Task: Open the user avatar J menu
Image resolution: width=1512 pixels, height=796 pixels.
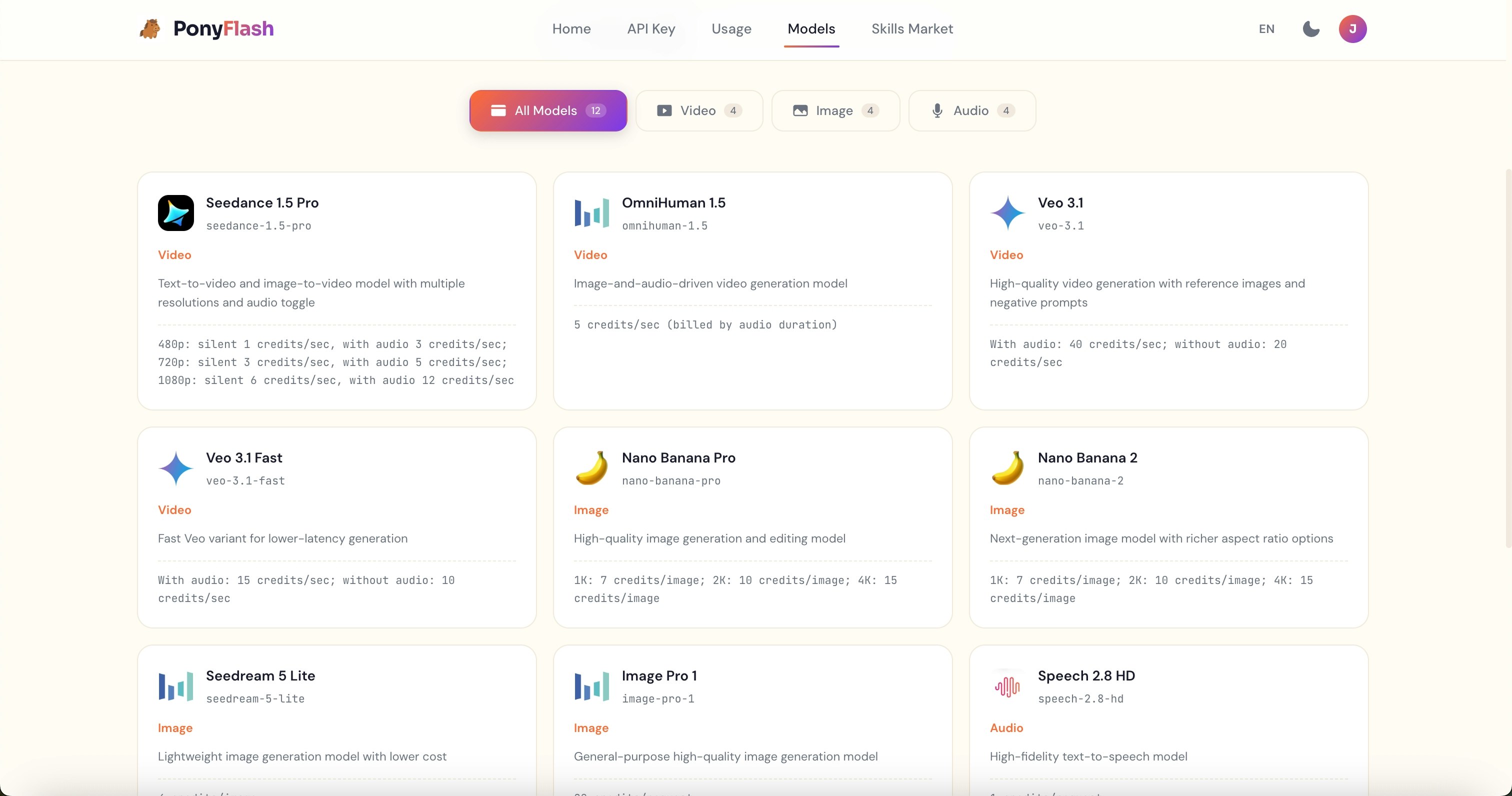Action: coord(1352,29)
